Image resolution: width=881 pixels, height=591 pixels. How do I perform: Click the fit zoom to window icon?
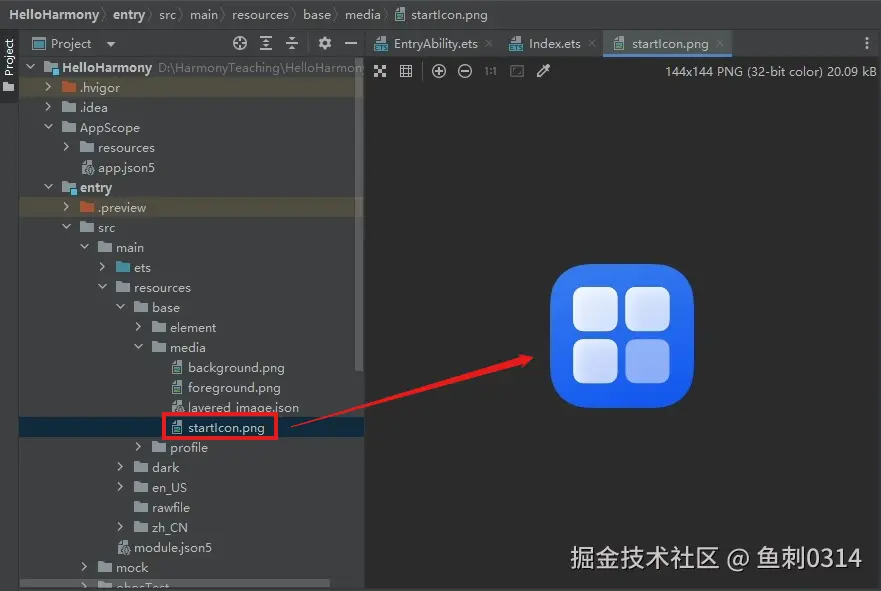click(517, 71)
